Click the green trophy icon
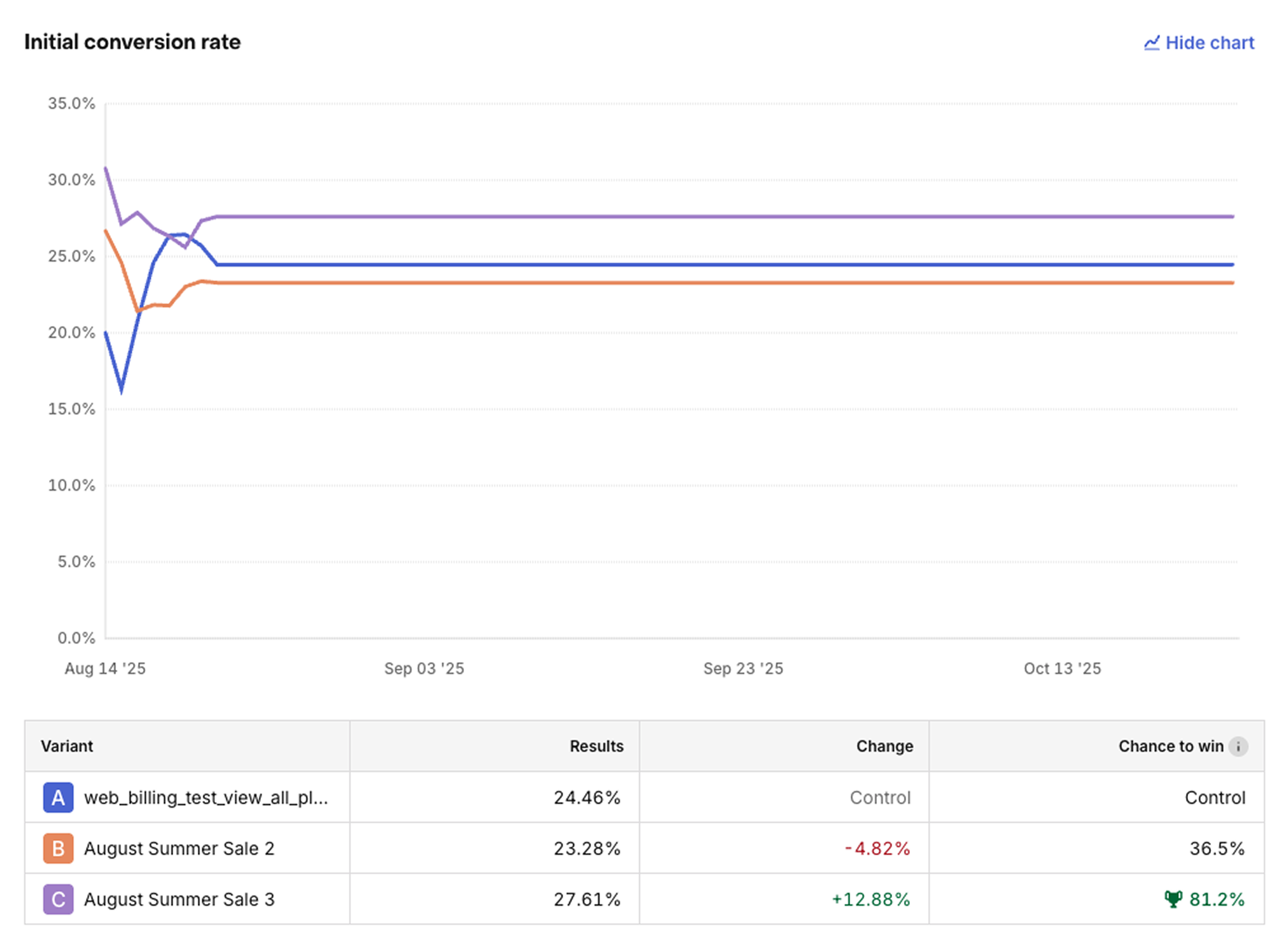The height and width of the screenshot is (949, 1288). point(1172,899)
